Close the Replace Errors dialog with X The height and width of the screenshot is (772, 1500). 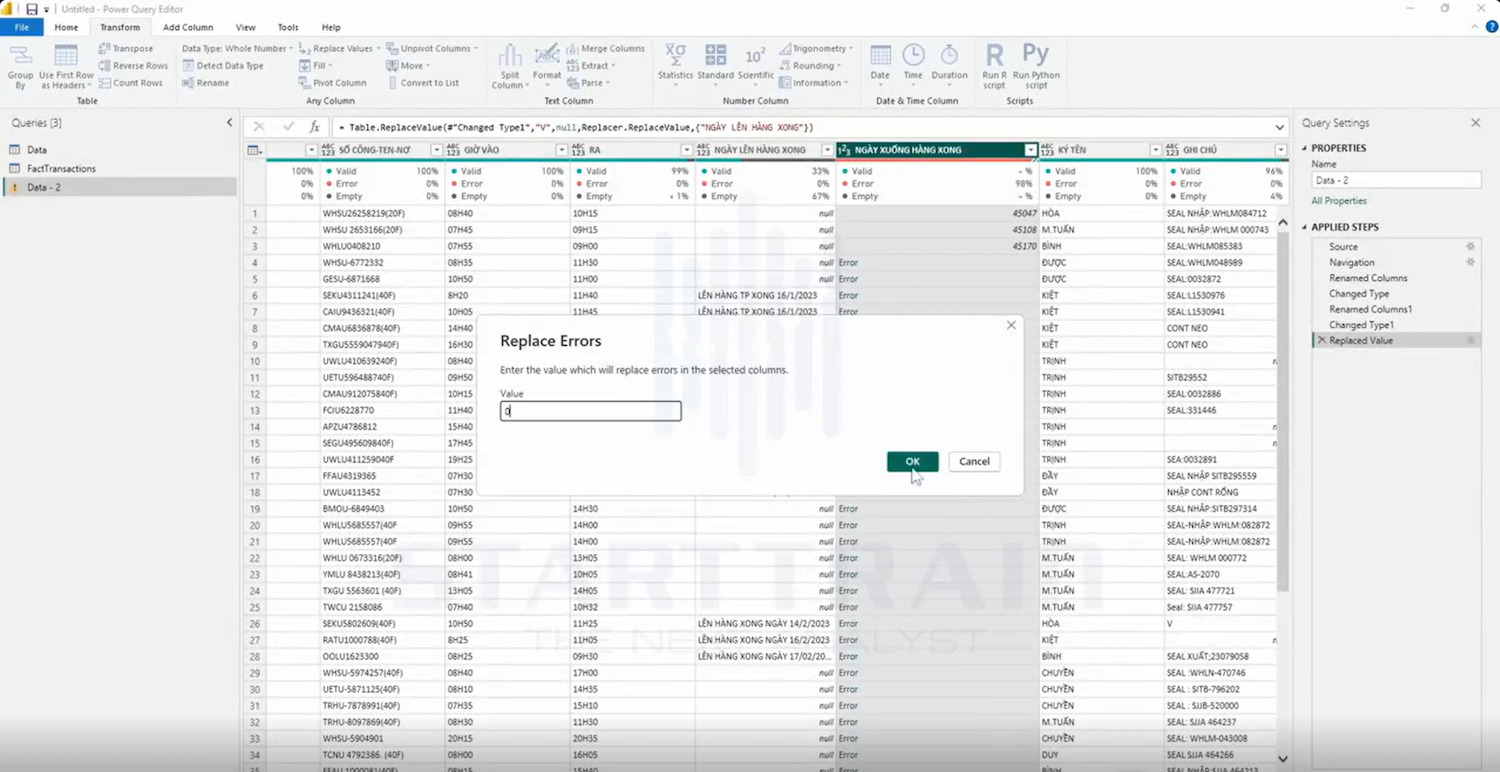pos(1011,325)
